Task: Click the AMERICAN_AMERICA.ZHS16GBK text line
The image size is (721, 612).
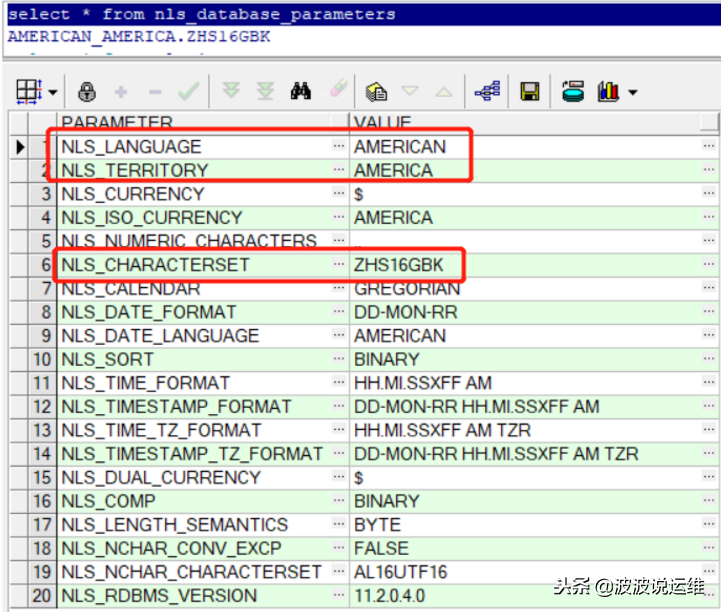Action: [x=139, y=36]
